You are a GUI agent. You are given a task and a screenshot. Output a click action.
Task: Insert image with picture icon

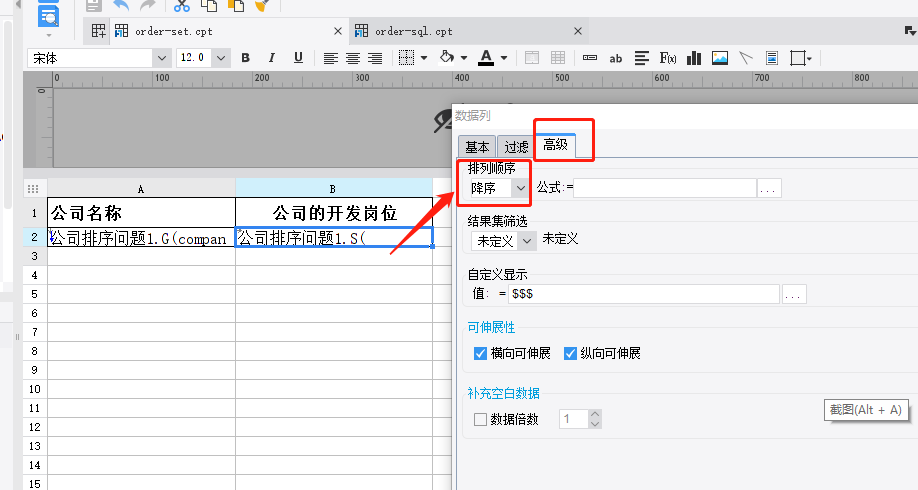tap(720, 58)
